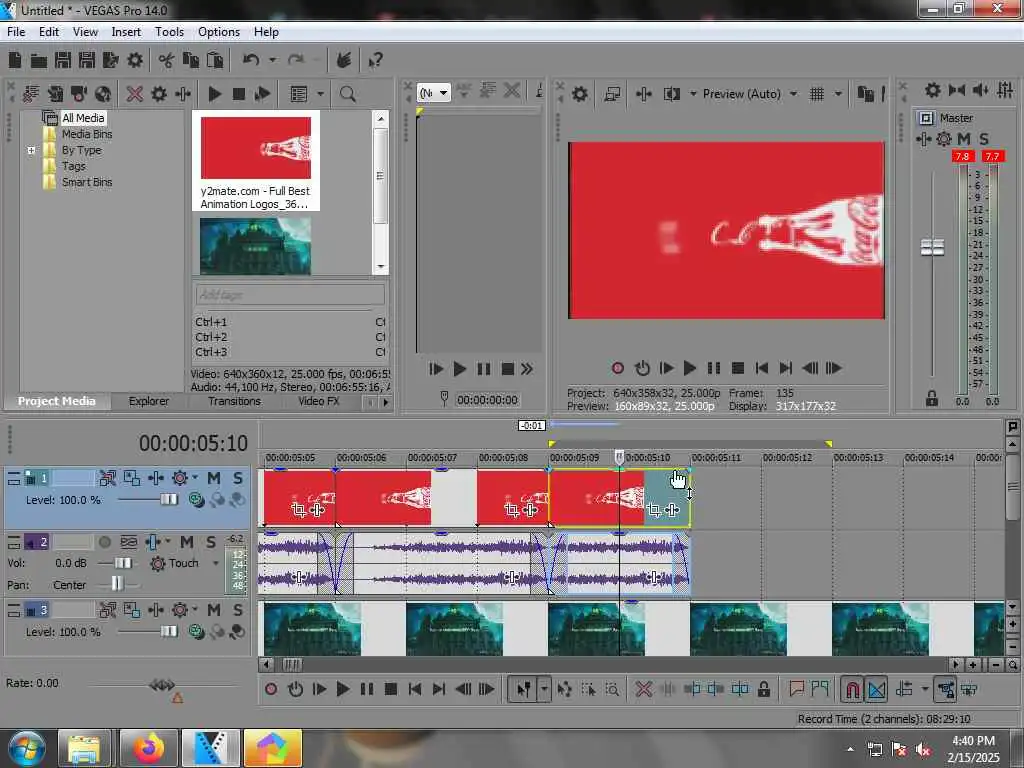The height and width of the screenshot is (768, 1024).
Task: Search media with magnifier icon
Action: [347, 94]
